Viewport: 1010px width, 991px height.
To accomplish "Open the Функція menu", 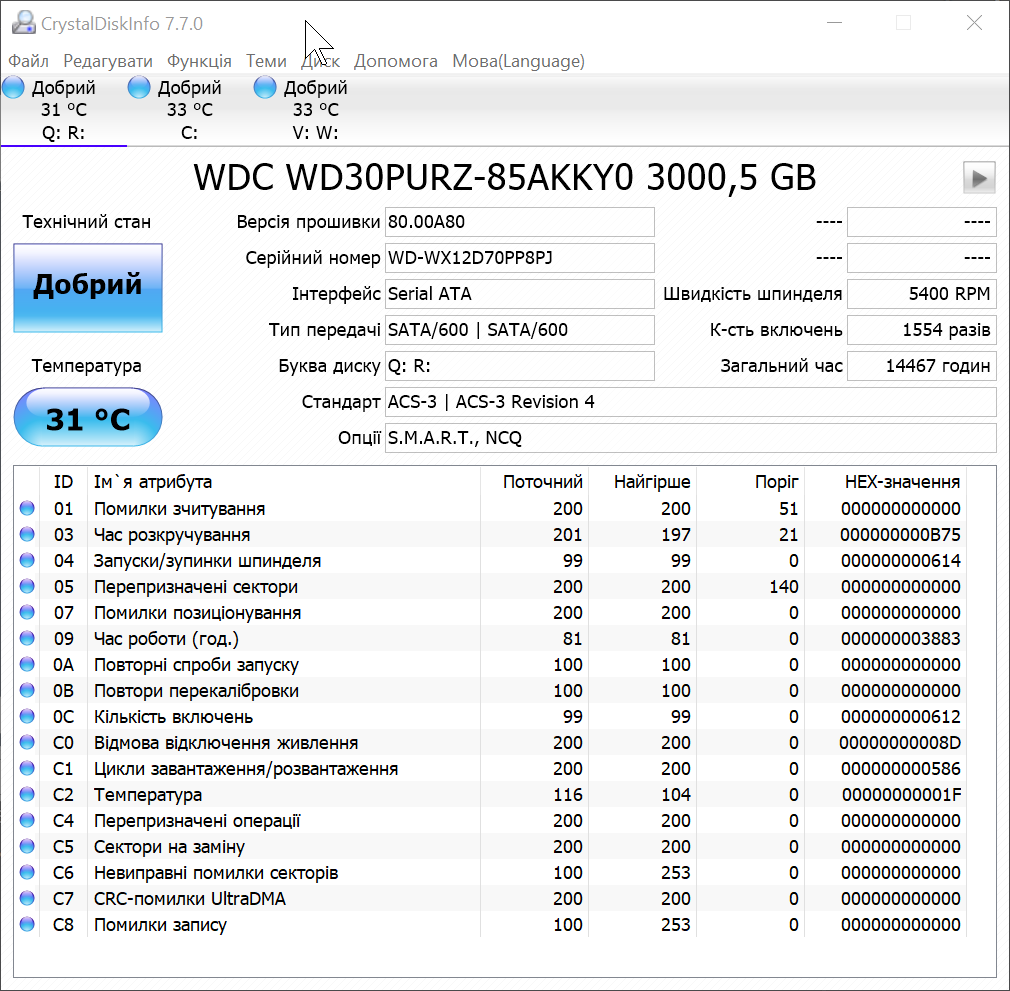I will point(199,61).
